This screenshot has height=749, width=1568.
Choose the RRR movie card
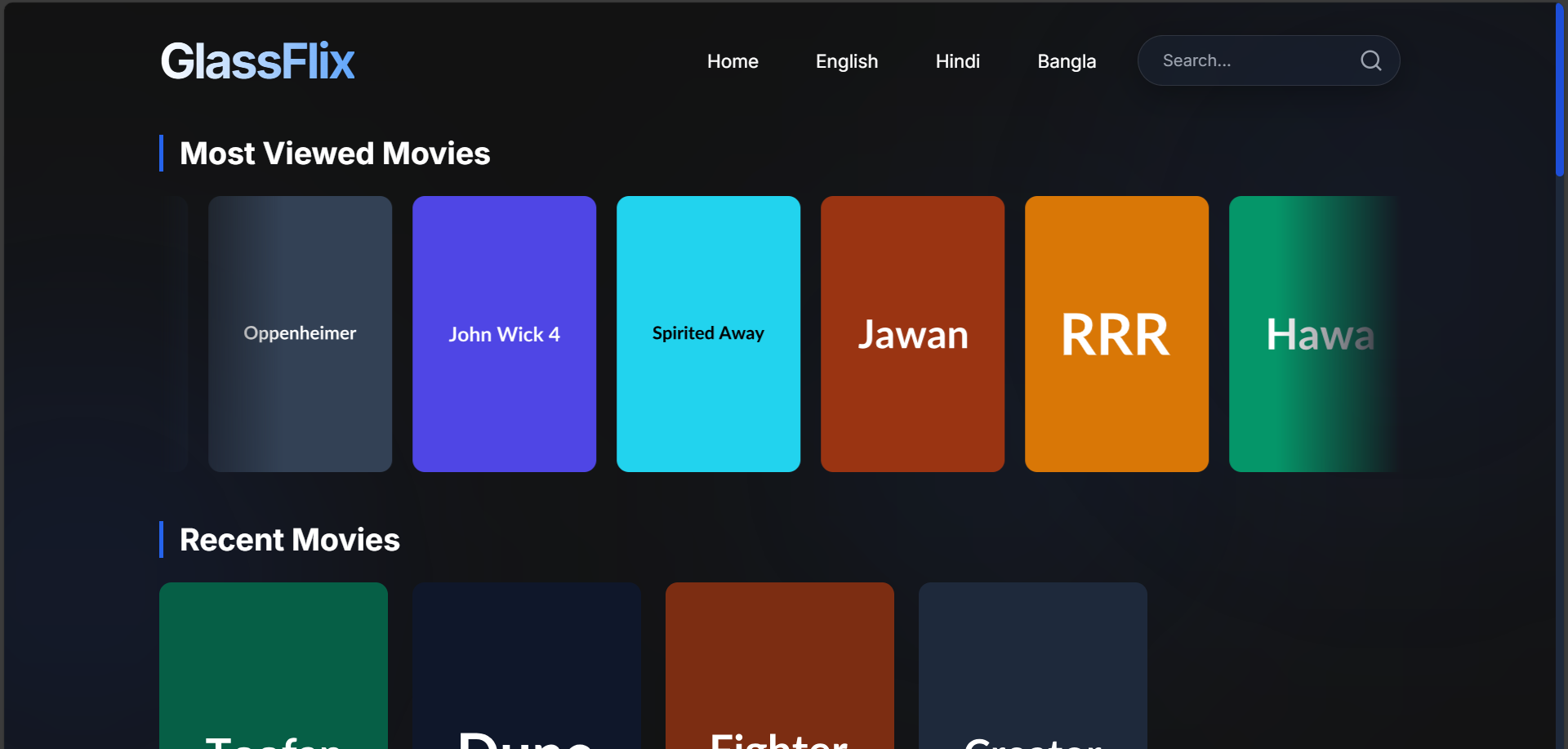click(x=1116, y=333)
